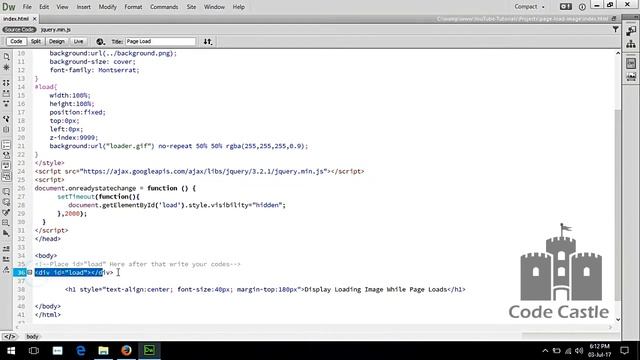640x360 pixels.
Task: Click the Collapse Full Tag icon
Action: [6, 83]
